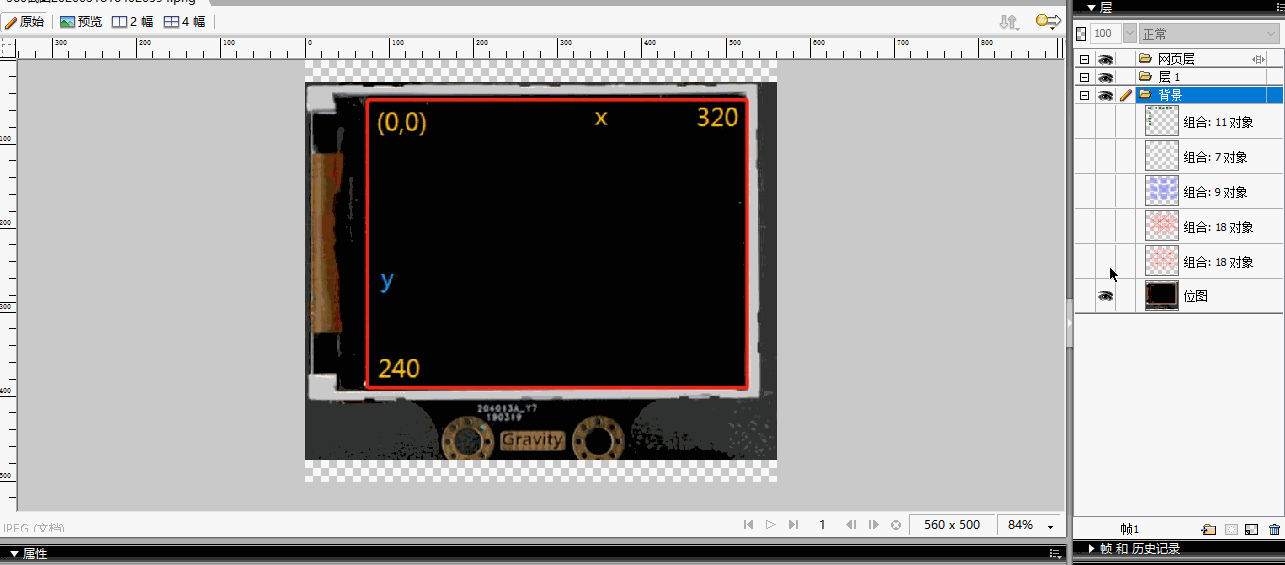This screenshot has height=565, width=1285.
Task: Open the Properties panel options menu icon
Action: (x=1055, y=553)
